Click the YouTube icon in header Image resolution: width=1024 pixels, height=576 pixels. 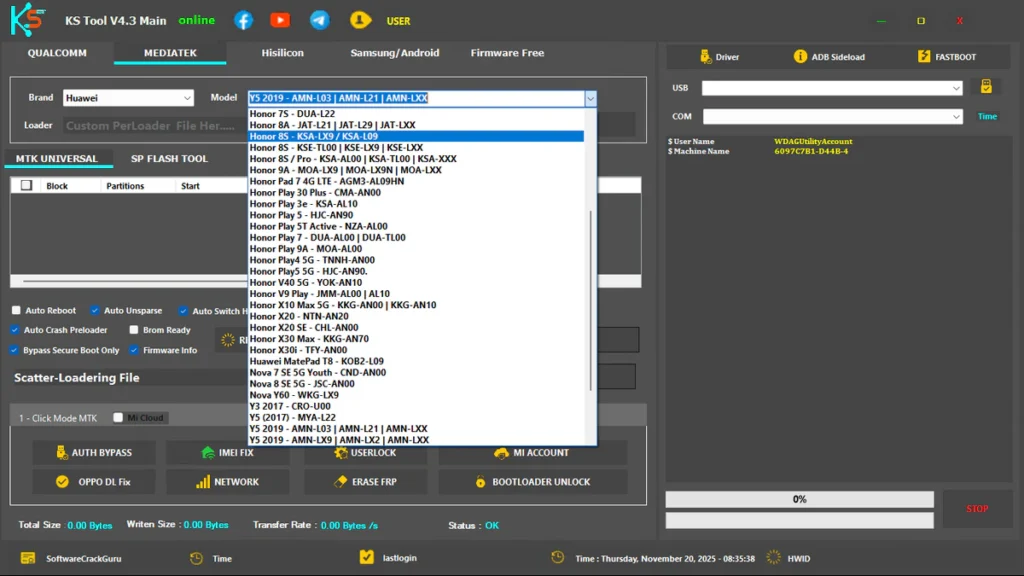tap(280, 20)
